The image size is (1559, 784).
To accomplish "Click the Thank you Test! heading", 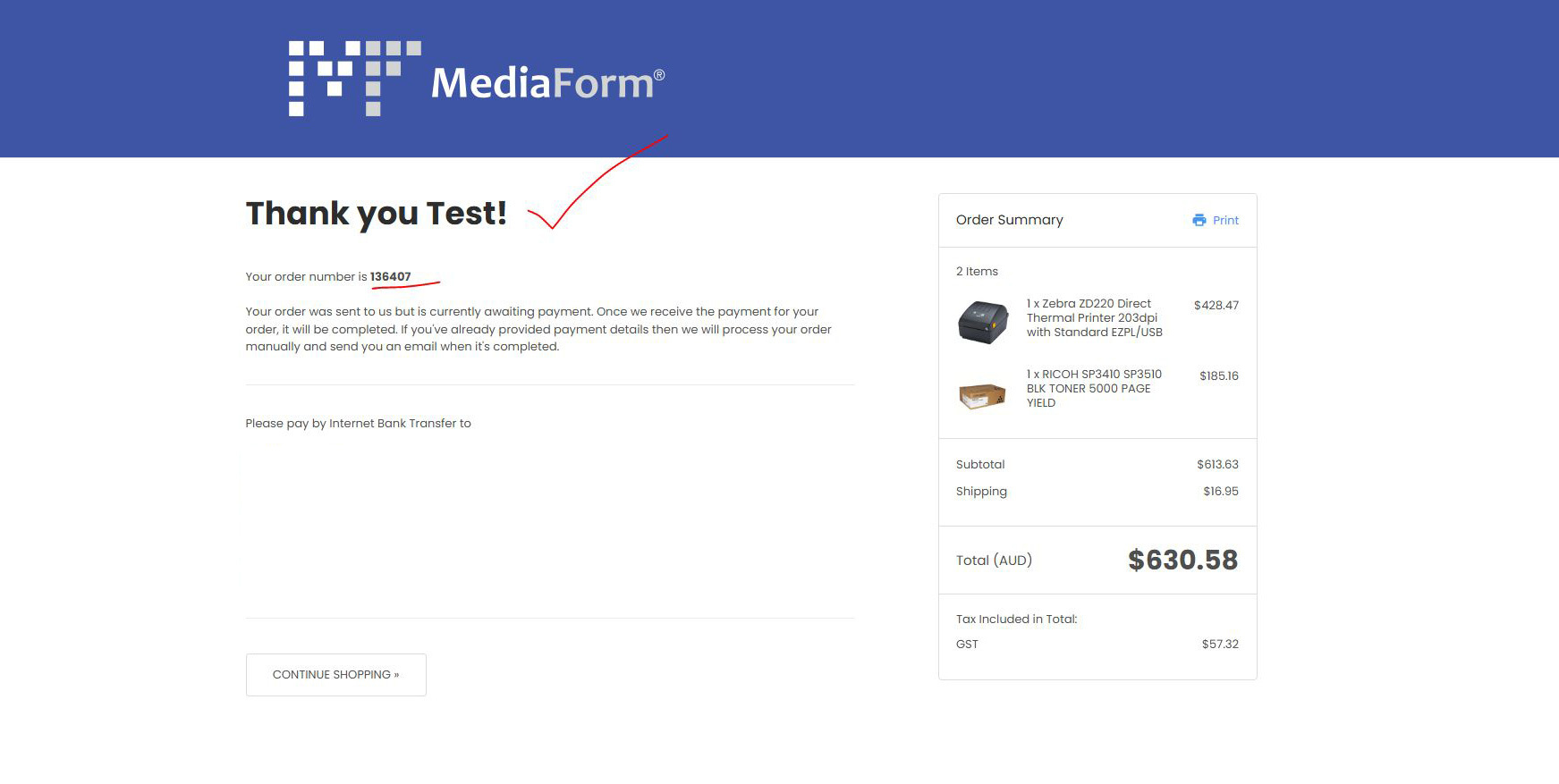I will click(x=376, y=214).
